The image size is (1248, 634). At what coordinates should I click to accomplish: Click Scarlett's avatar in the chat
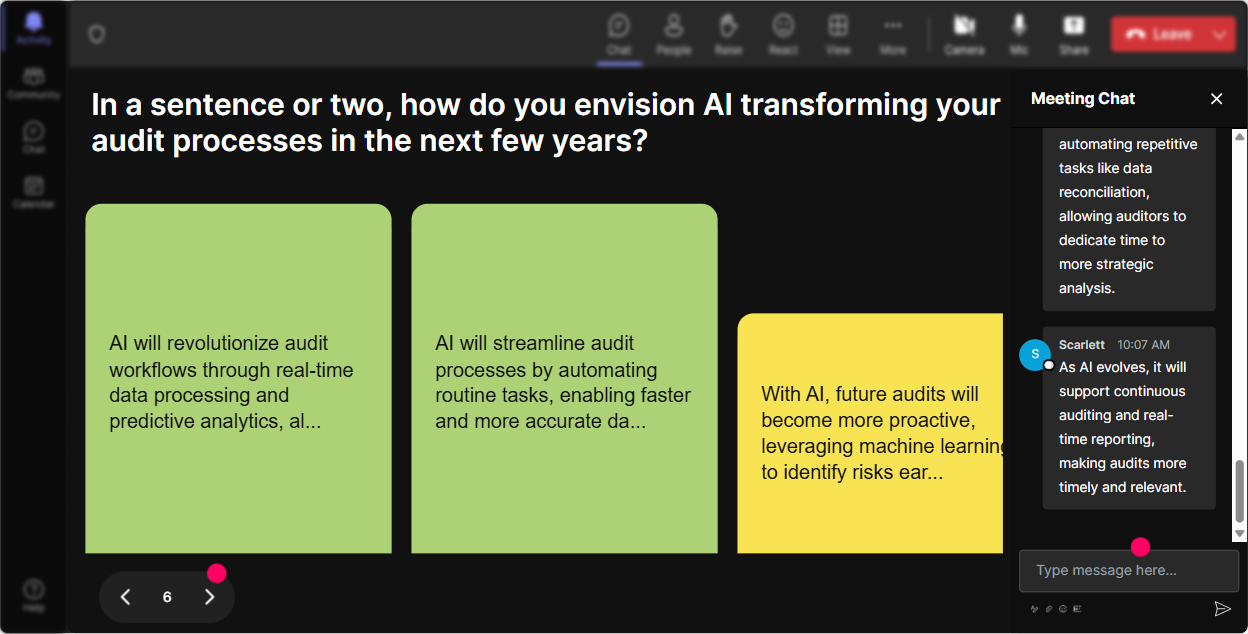pos(1034,355)
